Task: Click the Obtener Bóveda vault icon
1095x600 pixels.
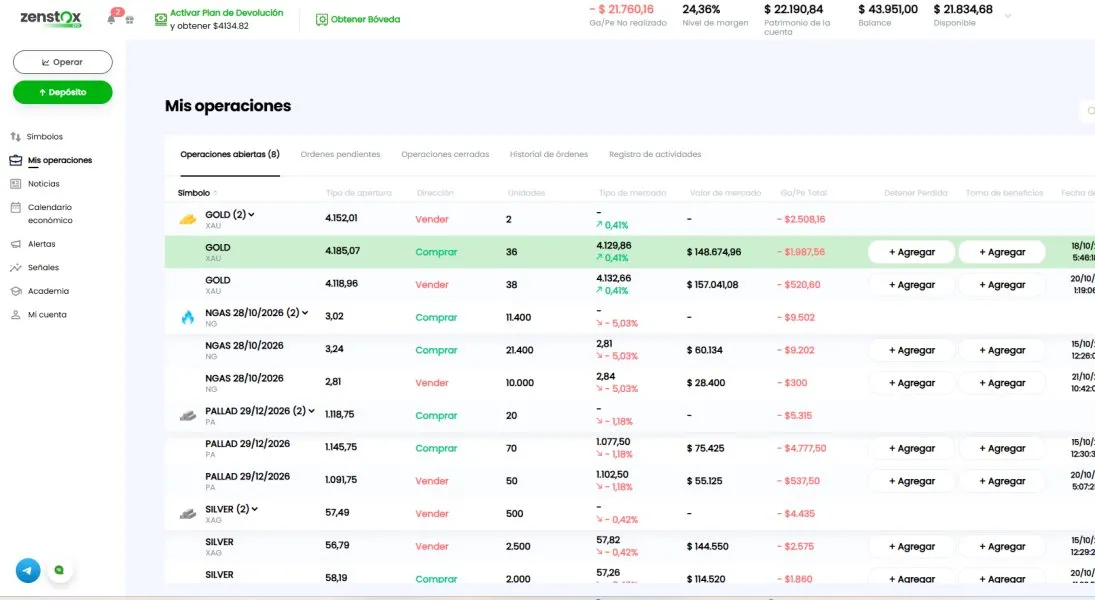Action: [x=321, y=20]
